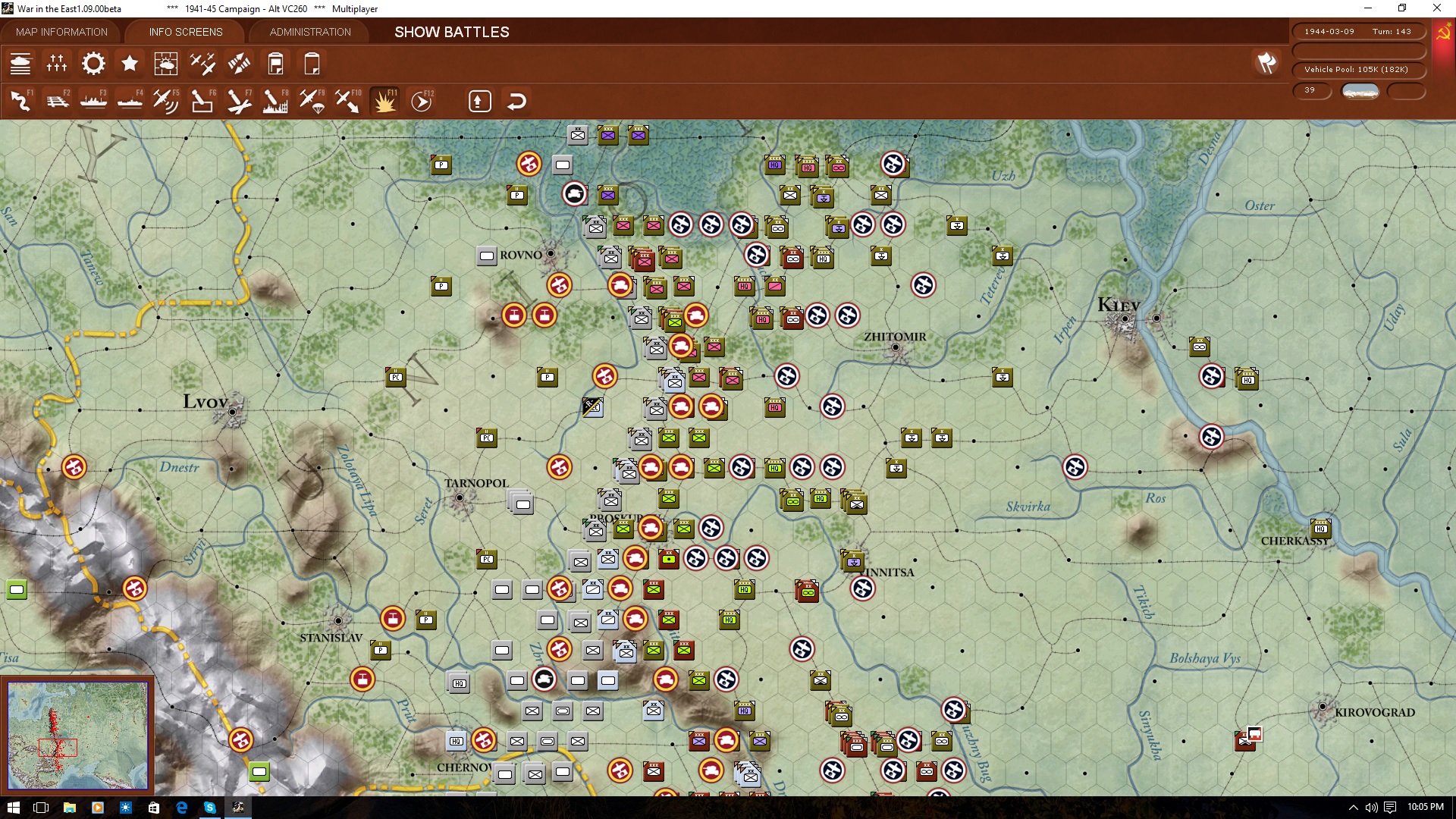Open the game preferences gear icon
This screenshot has height=819, width=1456.
(x=93, y=64)
